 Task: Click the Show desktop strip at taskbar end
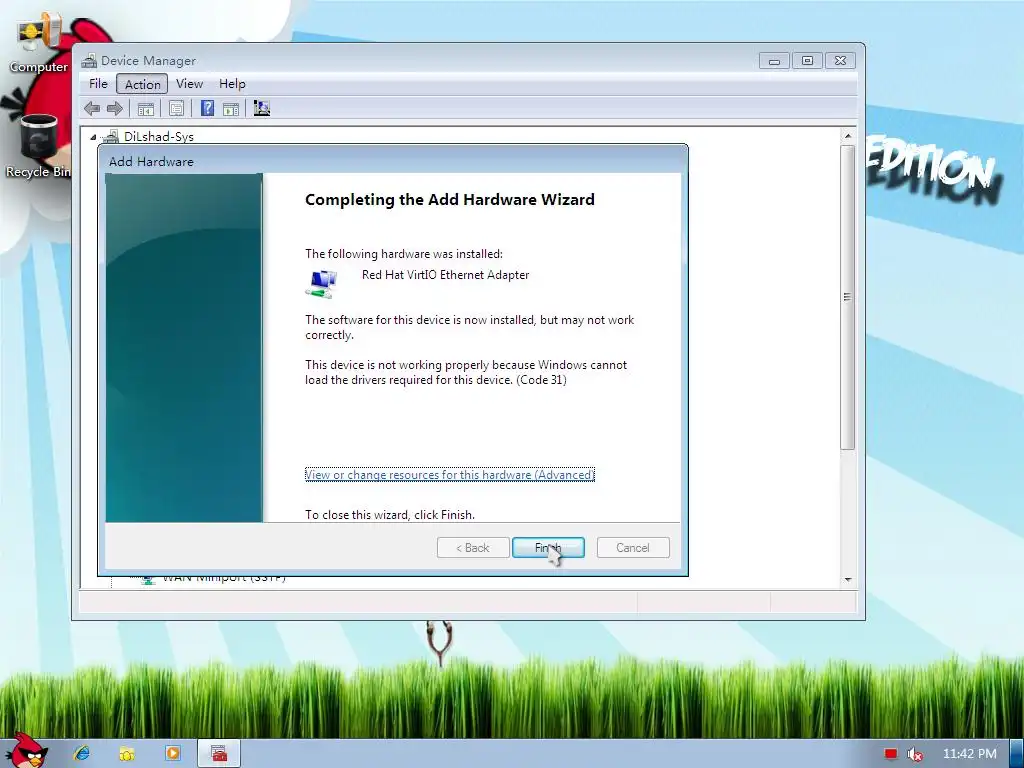(x=1017, y=753)
